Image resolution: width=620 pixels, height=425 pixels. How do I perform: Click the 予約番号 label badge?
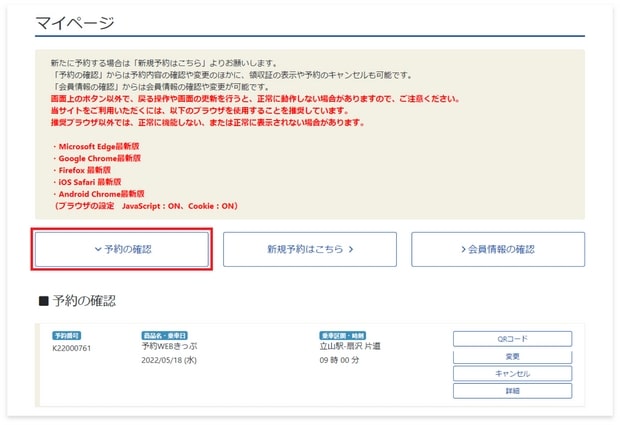tap(67, 336)
